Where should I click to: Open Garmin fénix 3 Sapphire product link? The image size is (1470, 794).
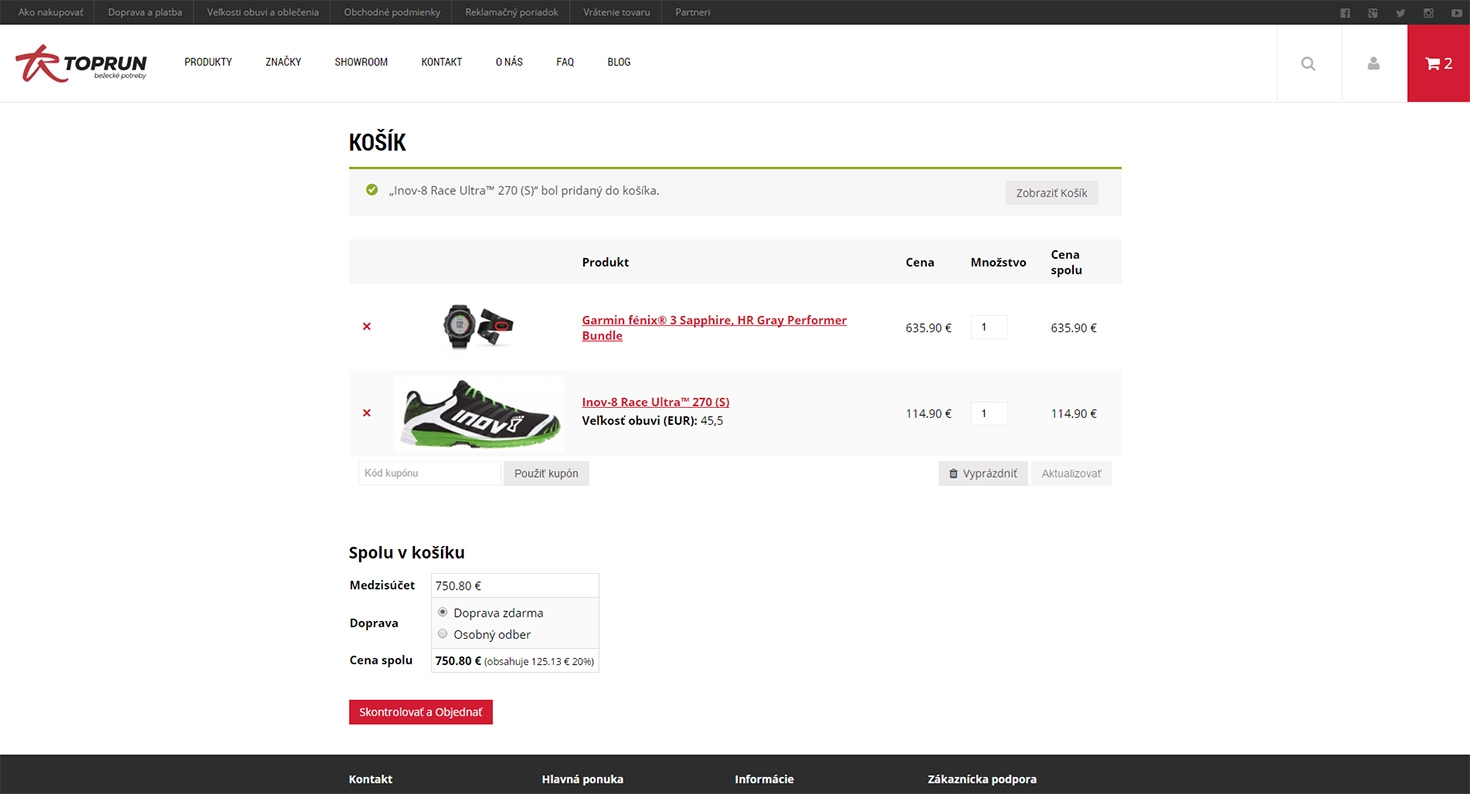coord(714,328)
